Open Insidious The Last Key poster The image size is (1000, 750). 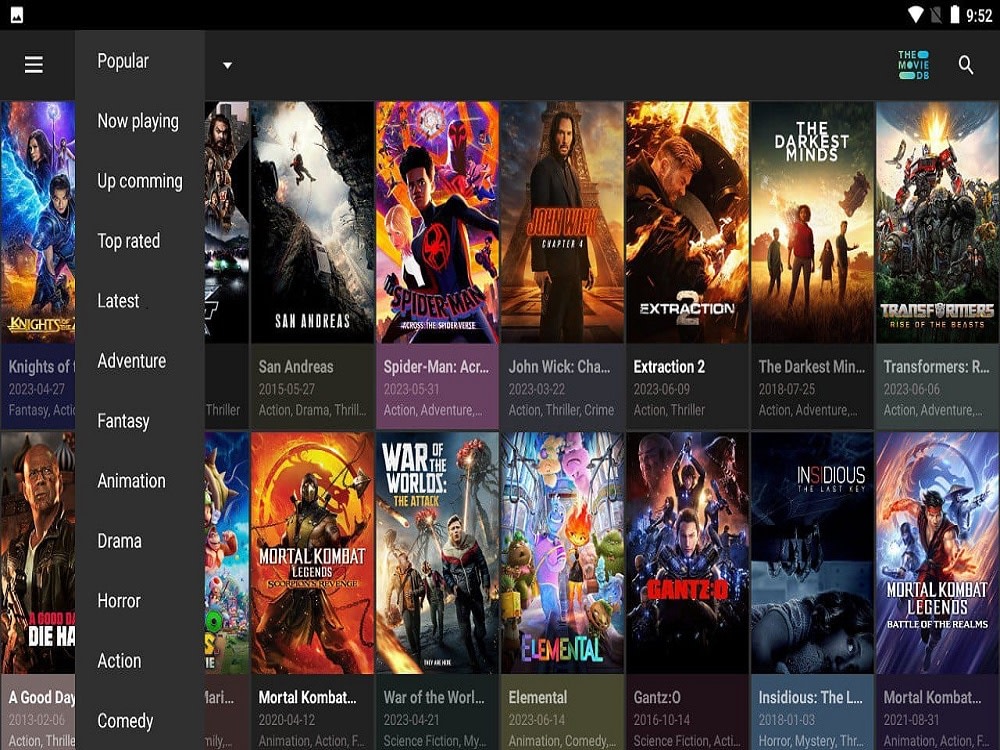click(812, 553)
